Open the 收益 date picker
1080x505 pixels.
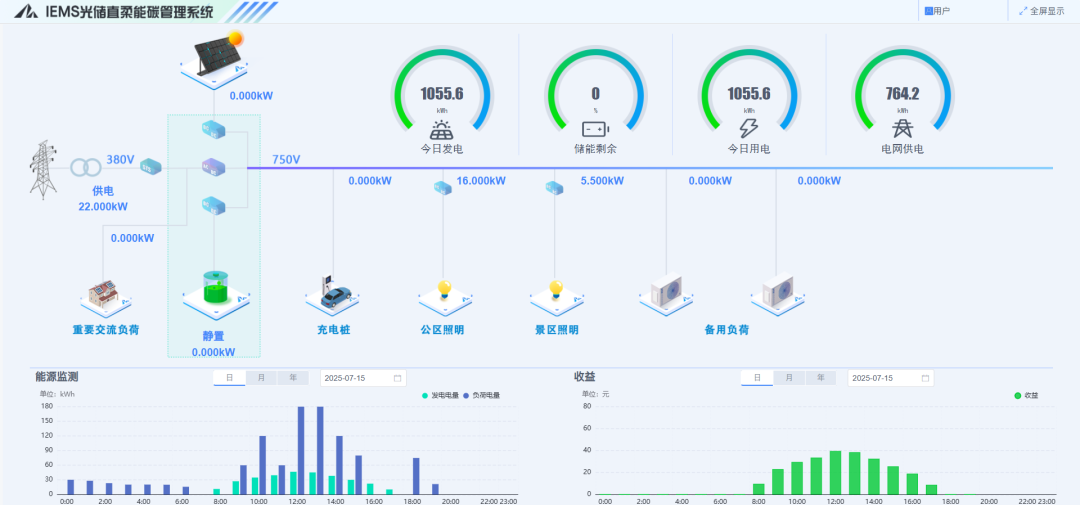tap(890, 378)
